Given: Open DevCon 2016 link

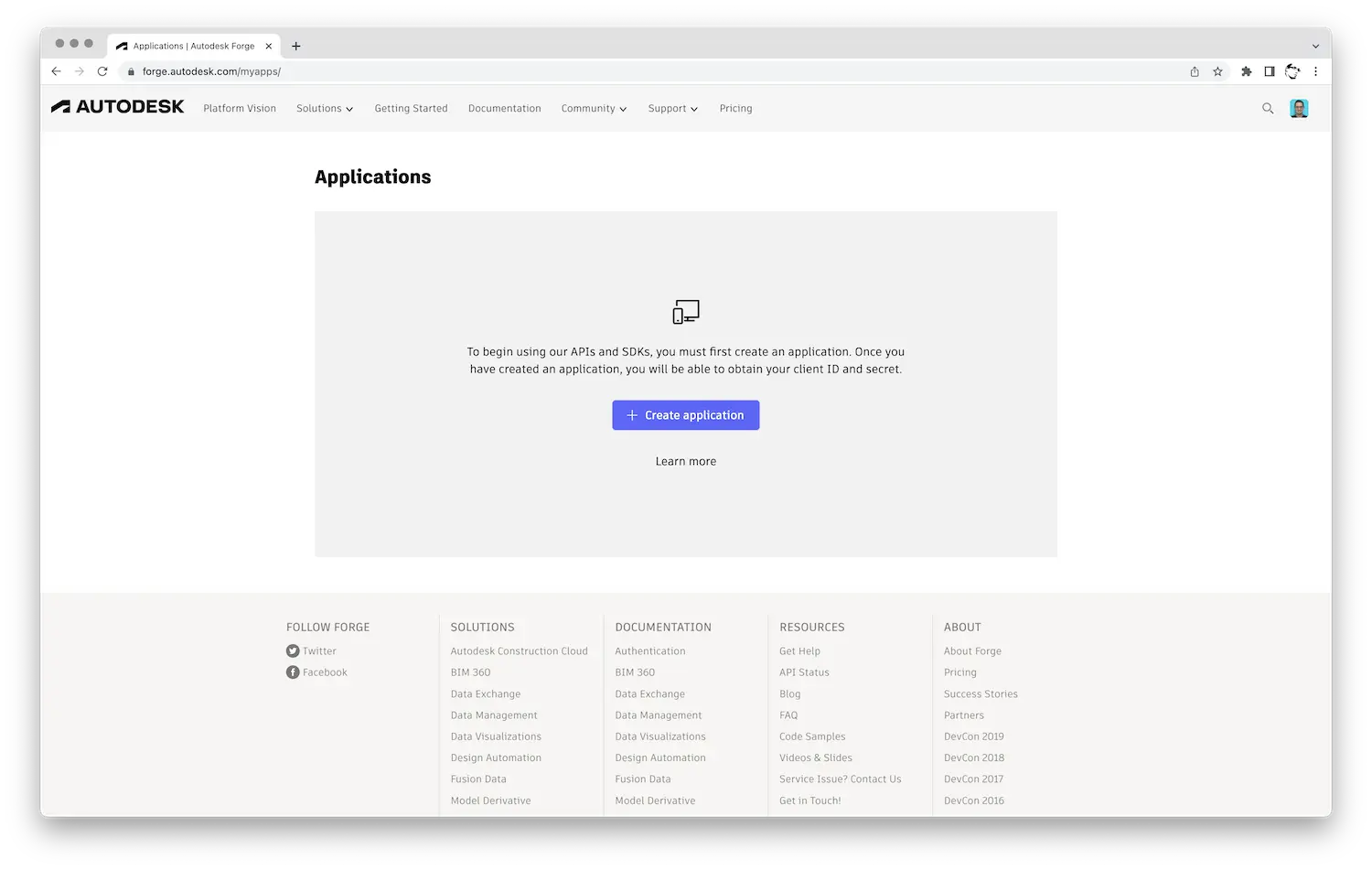Looking at the screenshot, I should click(974, 800).
